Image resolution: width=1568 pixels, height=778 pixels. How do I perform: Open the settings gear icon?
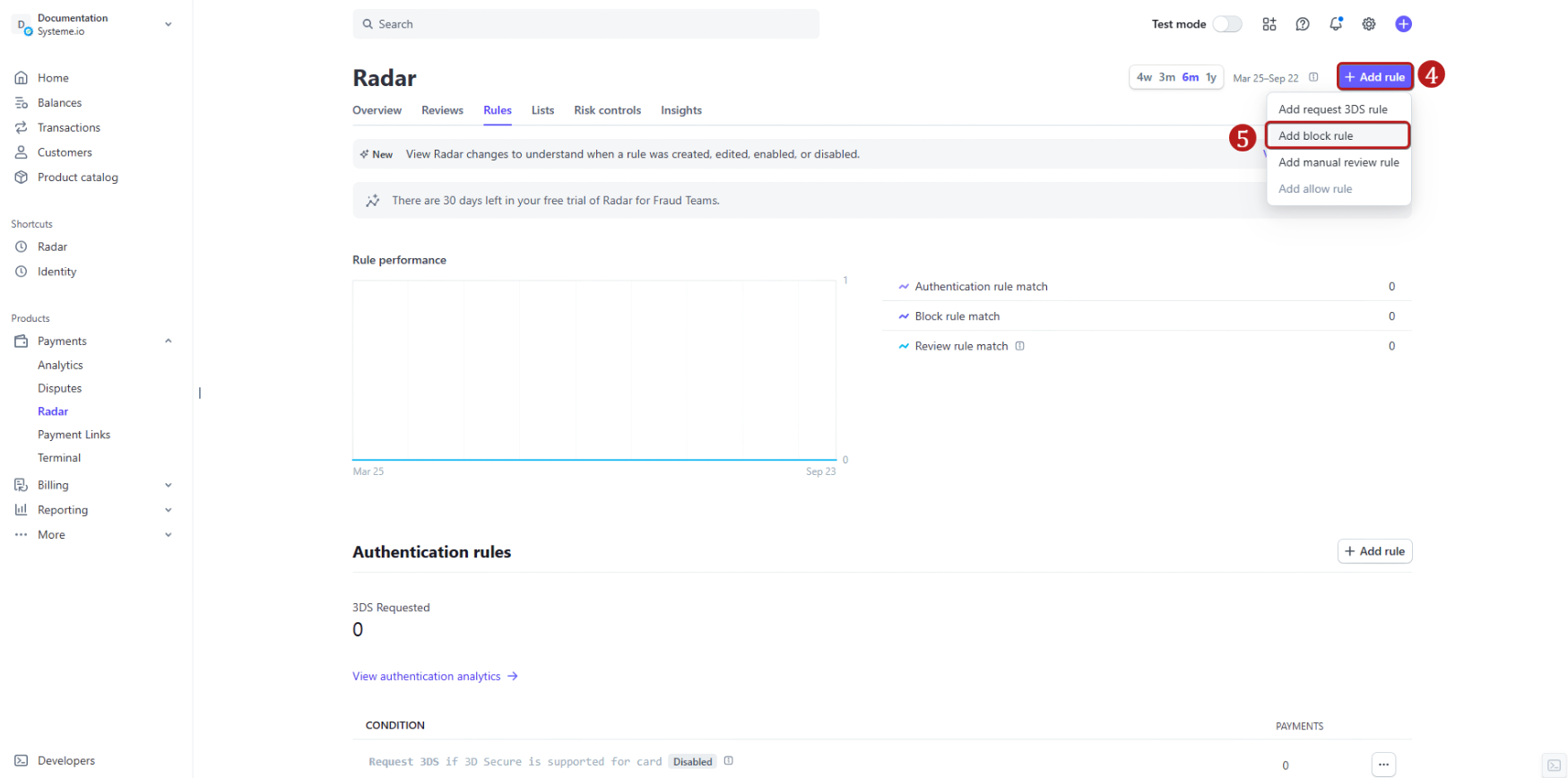[x=1368, y=24]
